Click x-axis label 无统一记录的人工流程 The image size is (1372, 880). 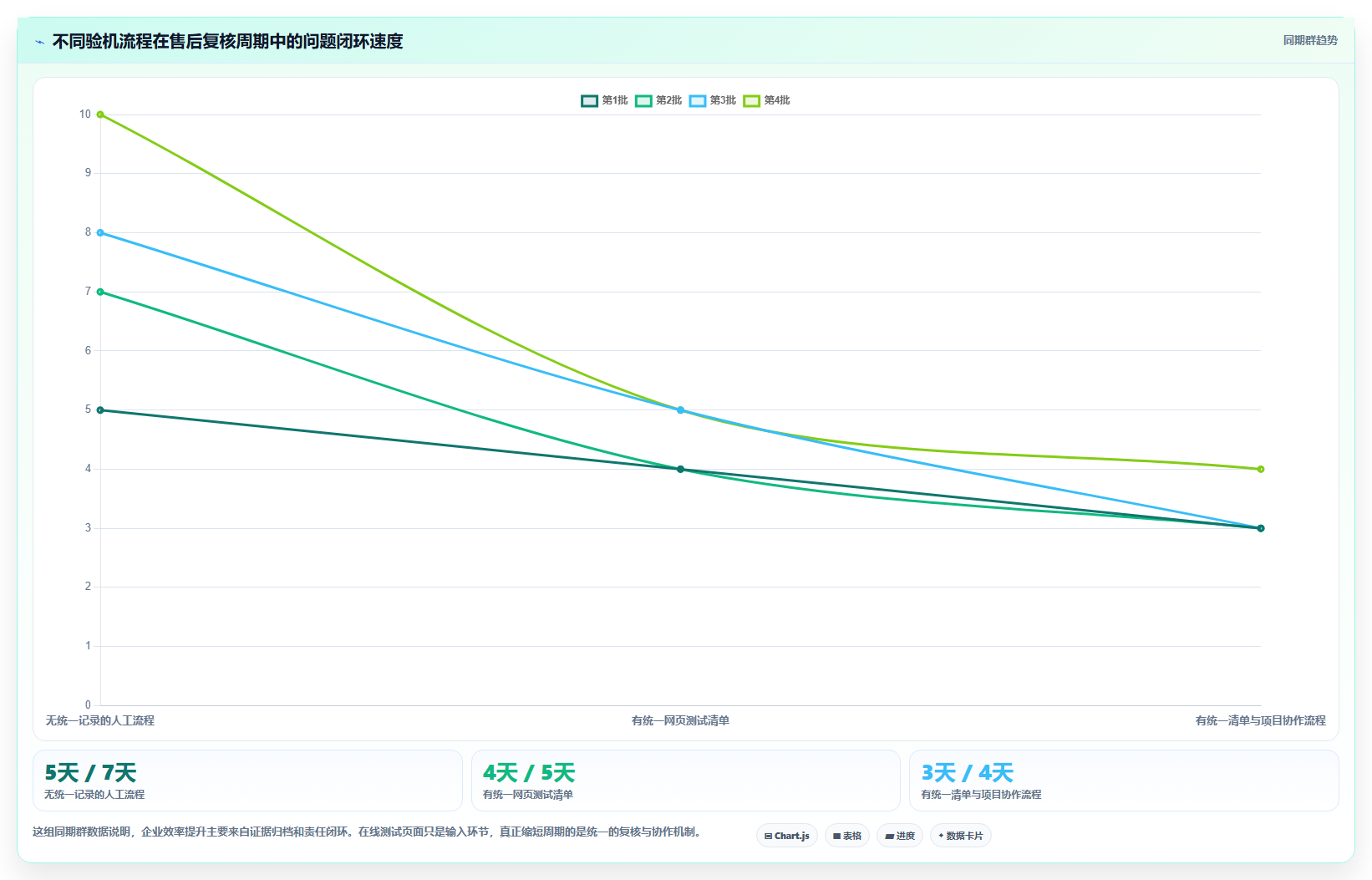[x=100, y=720]
